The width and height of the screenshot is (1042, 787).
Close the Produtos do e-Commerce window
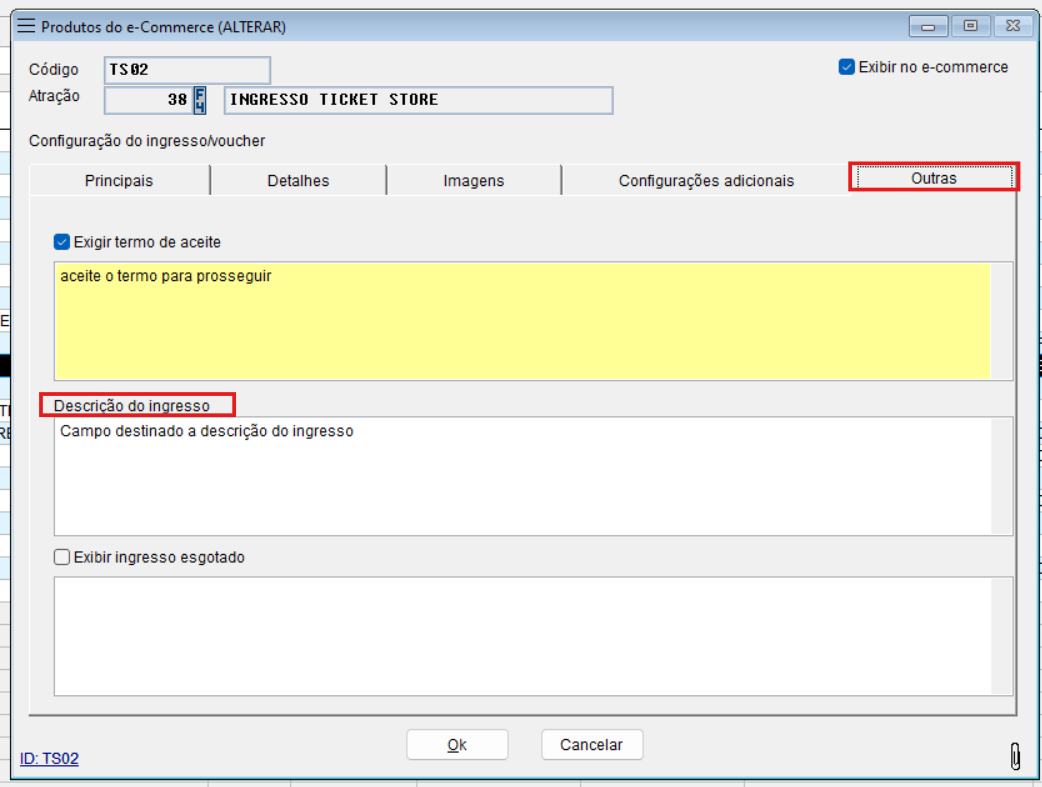coord(1012,27)
